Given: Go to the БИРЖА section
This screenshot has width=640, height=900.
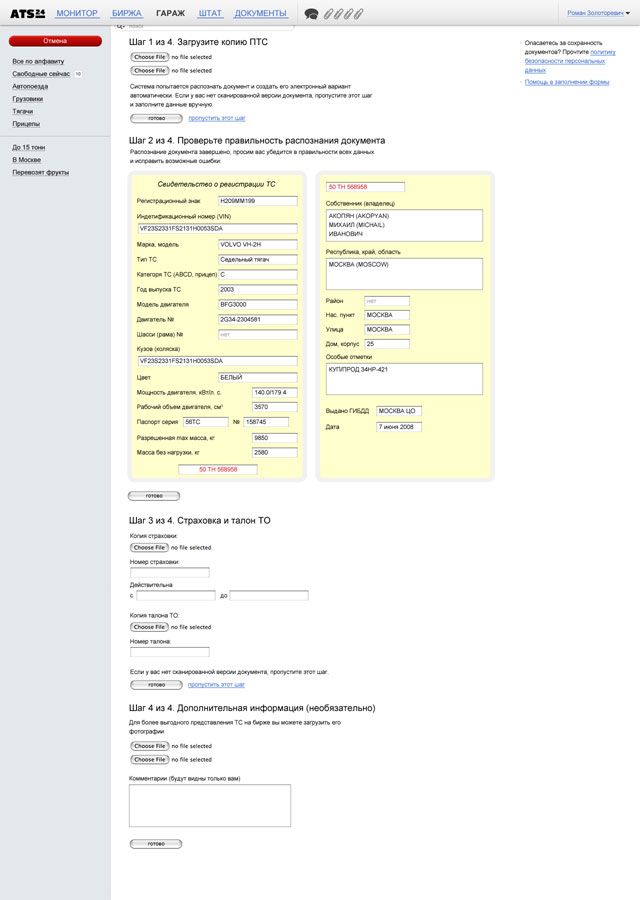Looking at the screenshot, I should click(127, 13).
